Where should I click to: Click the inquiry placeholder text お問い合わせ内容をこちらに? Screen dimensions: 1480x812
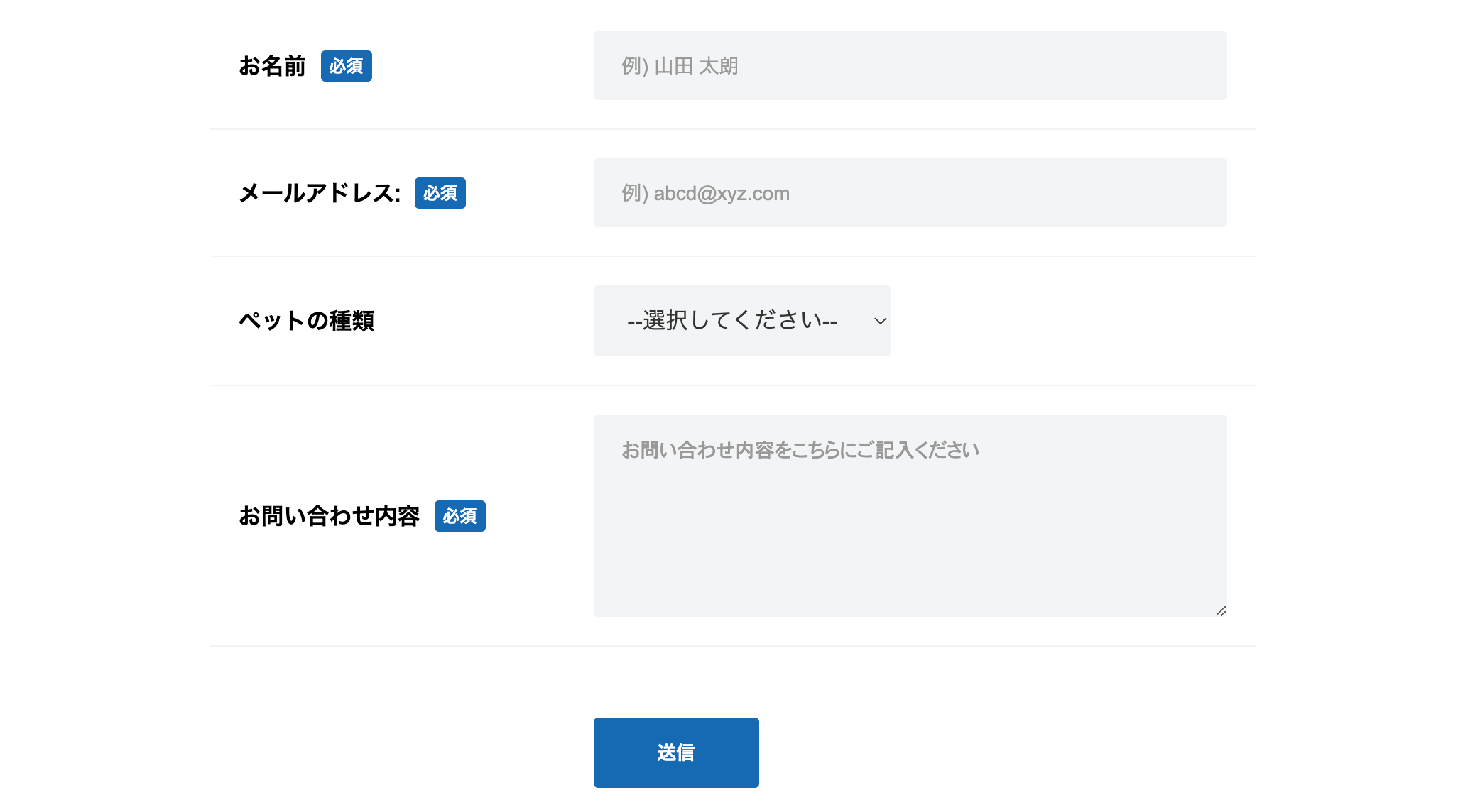pos(800,450)
